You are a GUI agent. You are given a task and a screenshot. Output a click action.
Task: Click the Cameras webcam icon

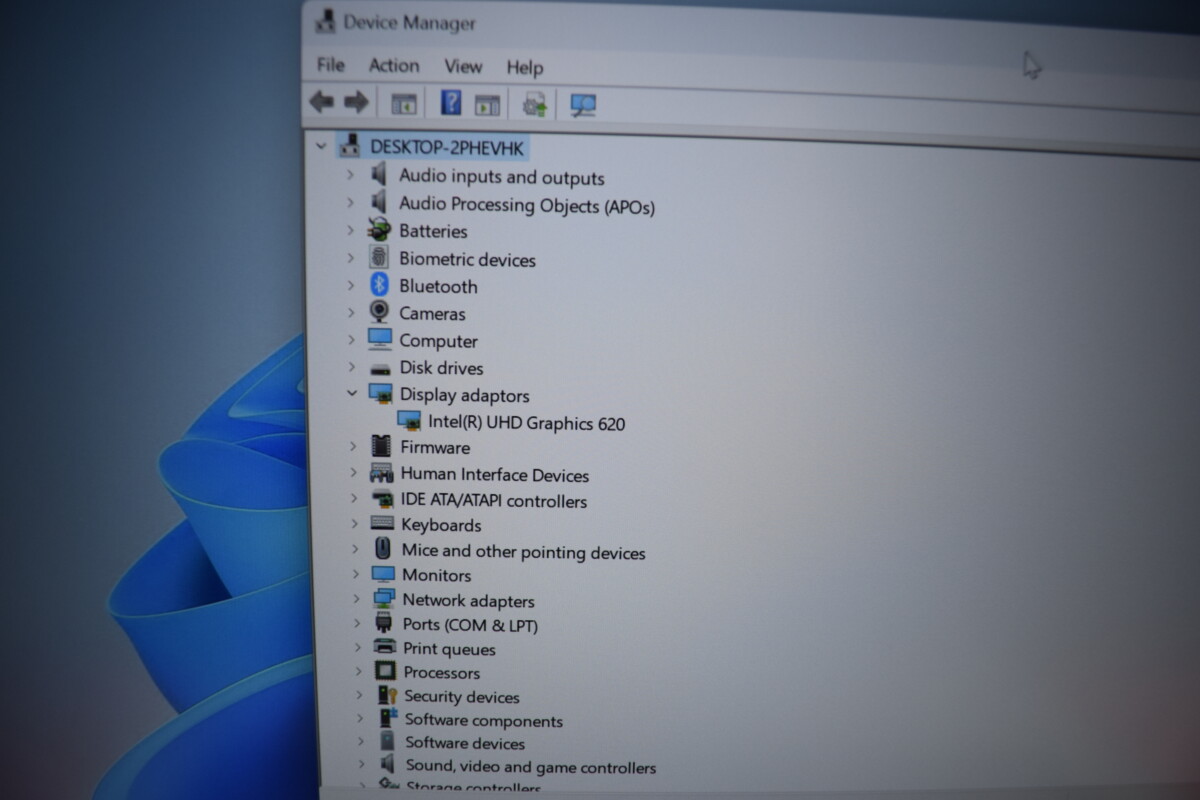tap(380, 311)
